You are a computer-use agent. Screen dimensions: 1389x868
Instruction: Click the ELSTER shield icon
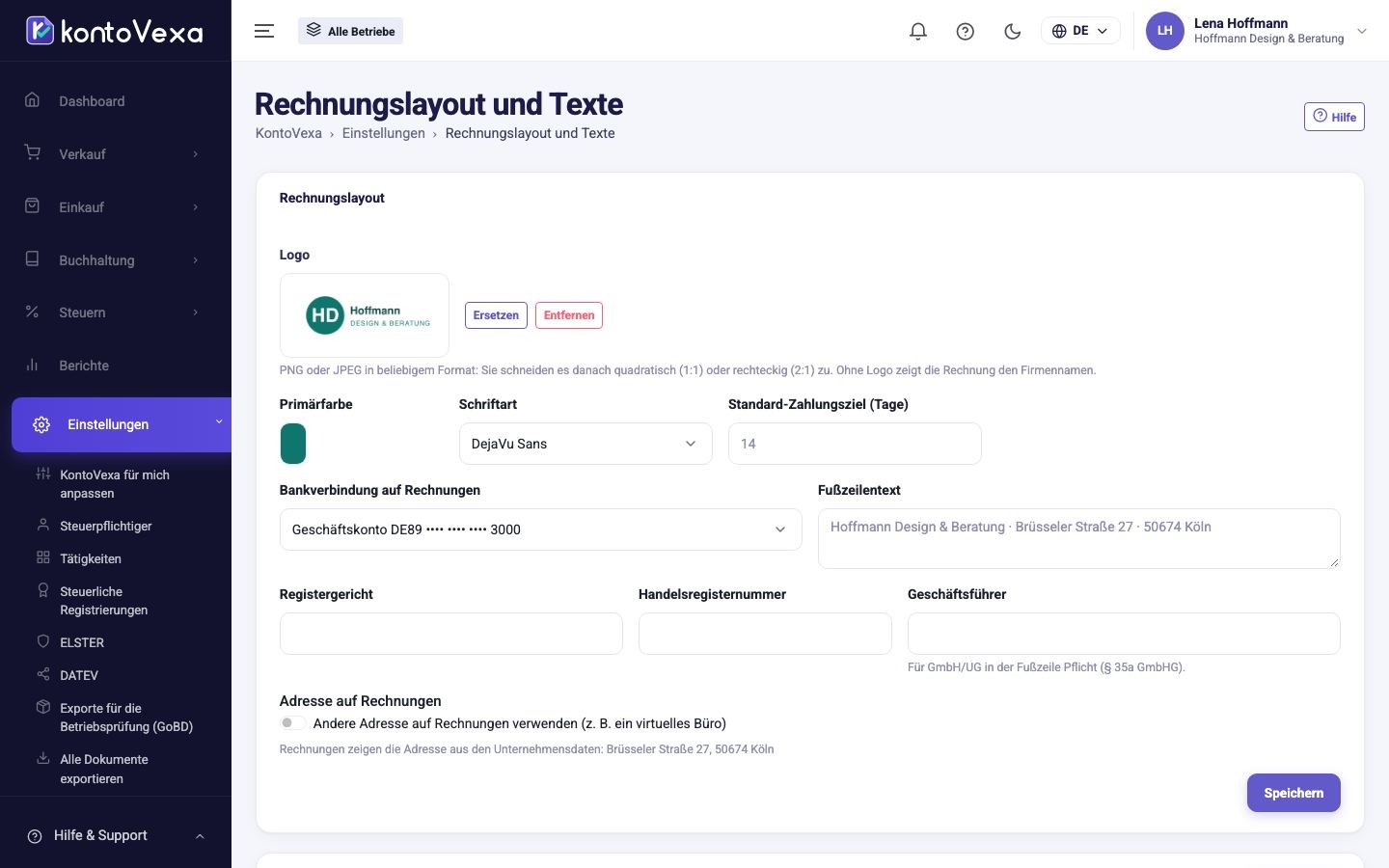(42, 641)
